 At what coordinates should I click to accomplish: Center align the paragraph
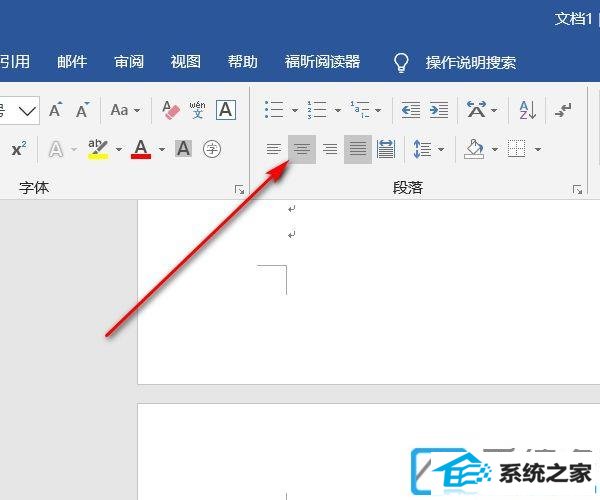point(302,149)
